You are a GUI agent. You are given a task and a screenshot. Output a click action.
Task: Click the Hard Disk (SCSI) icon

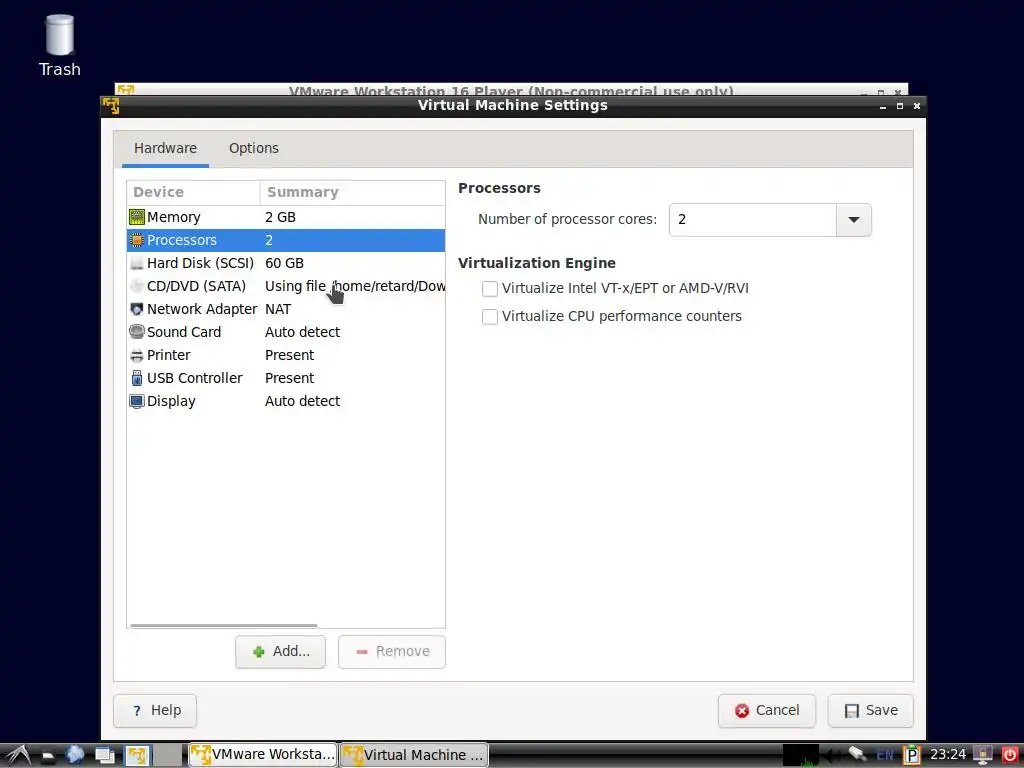pos(136,263)
